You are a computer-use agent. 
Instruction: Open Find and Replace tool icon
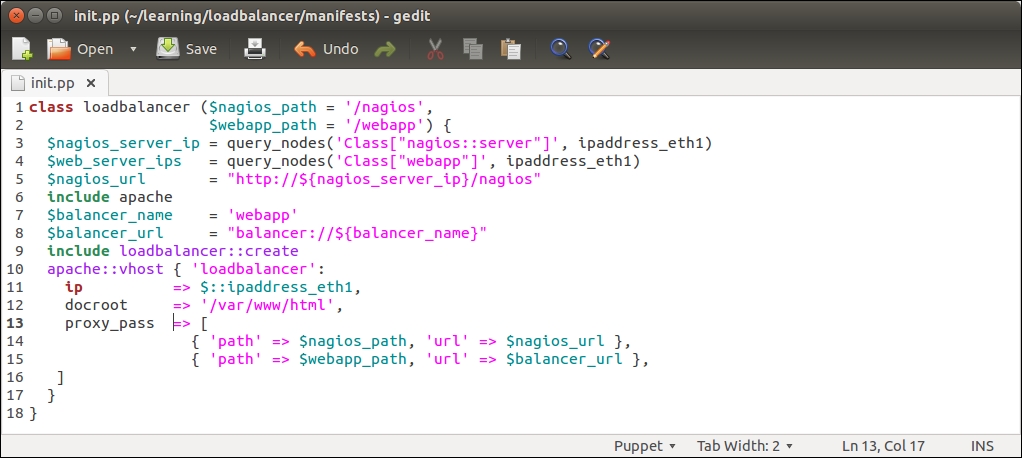598,49
